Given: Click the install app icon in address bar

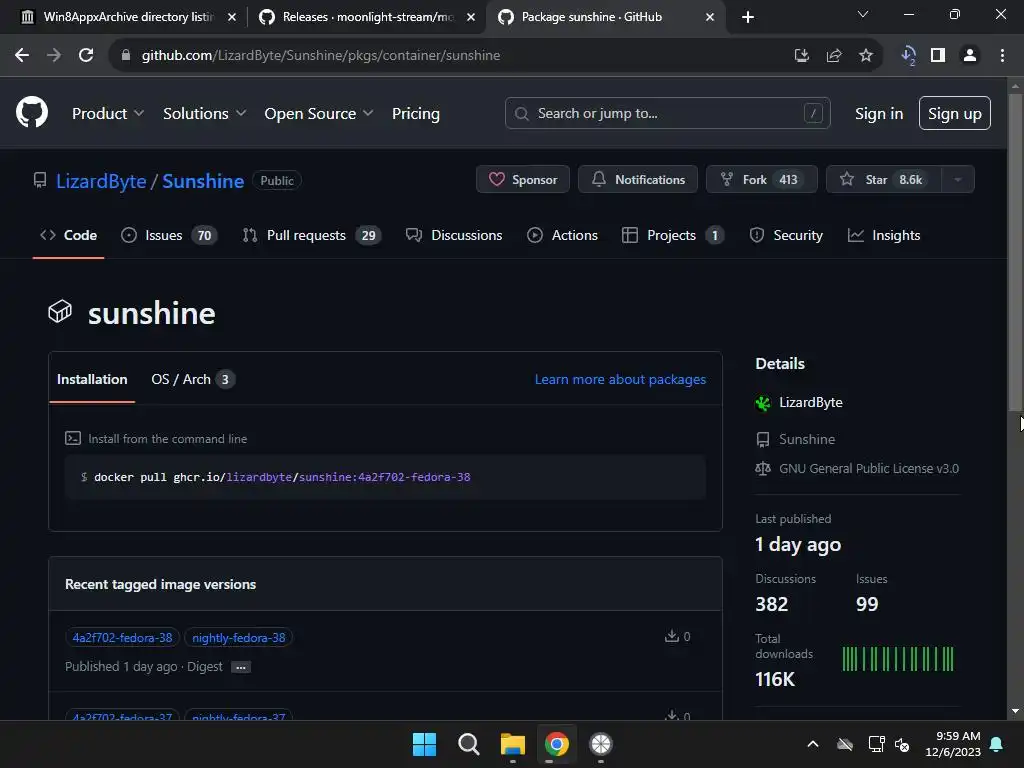Looking at the screenshot, I should 802,56.
